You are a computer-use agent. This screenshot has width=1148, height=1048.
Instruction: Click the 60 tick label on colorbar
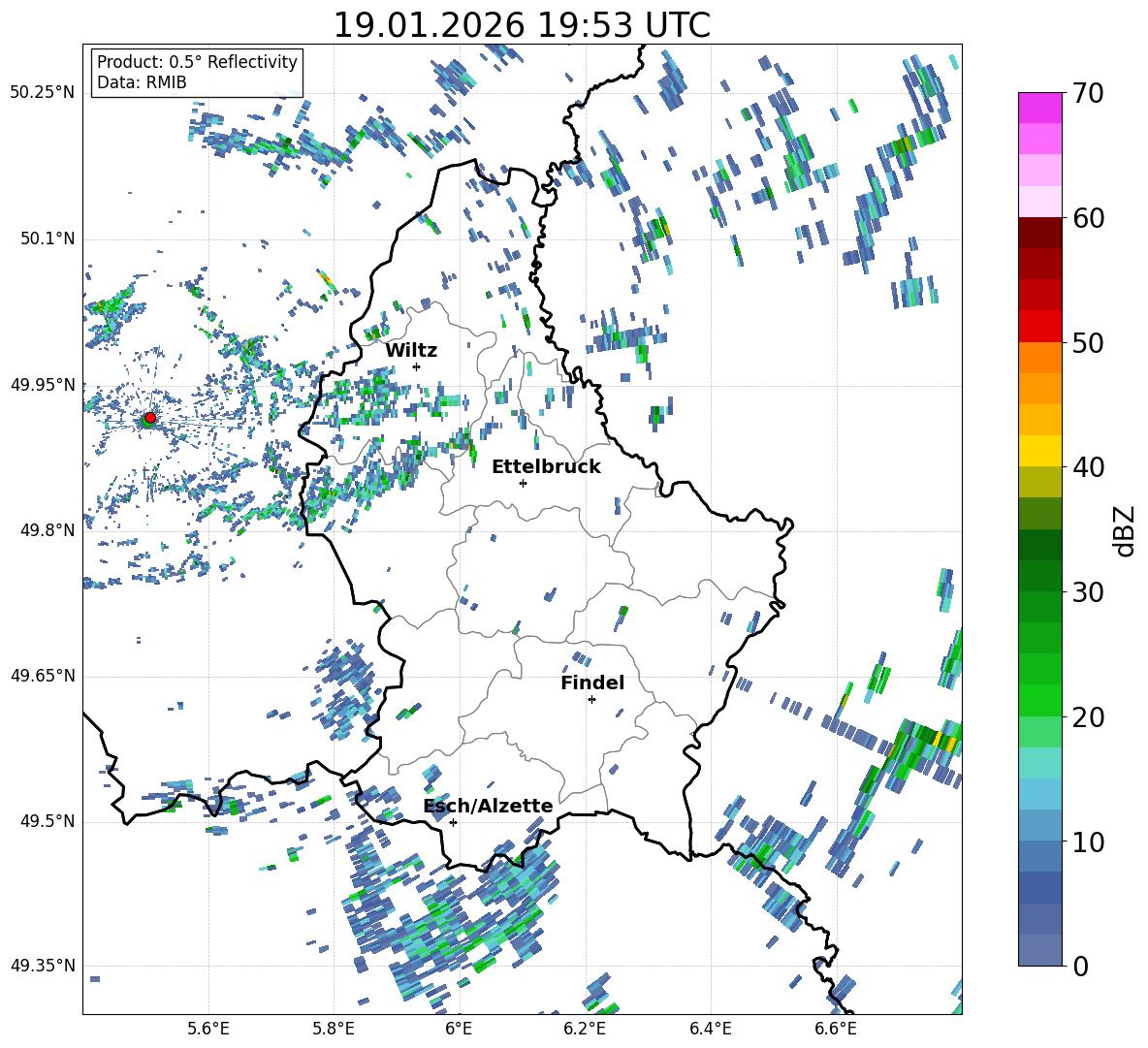pyautogui.click(x=1088, y=218)
